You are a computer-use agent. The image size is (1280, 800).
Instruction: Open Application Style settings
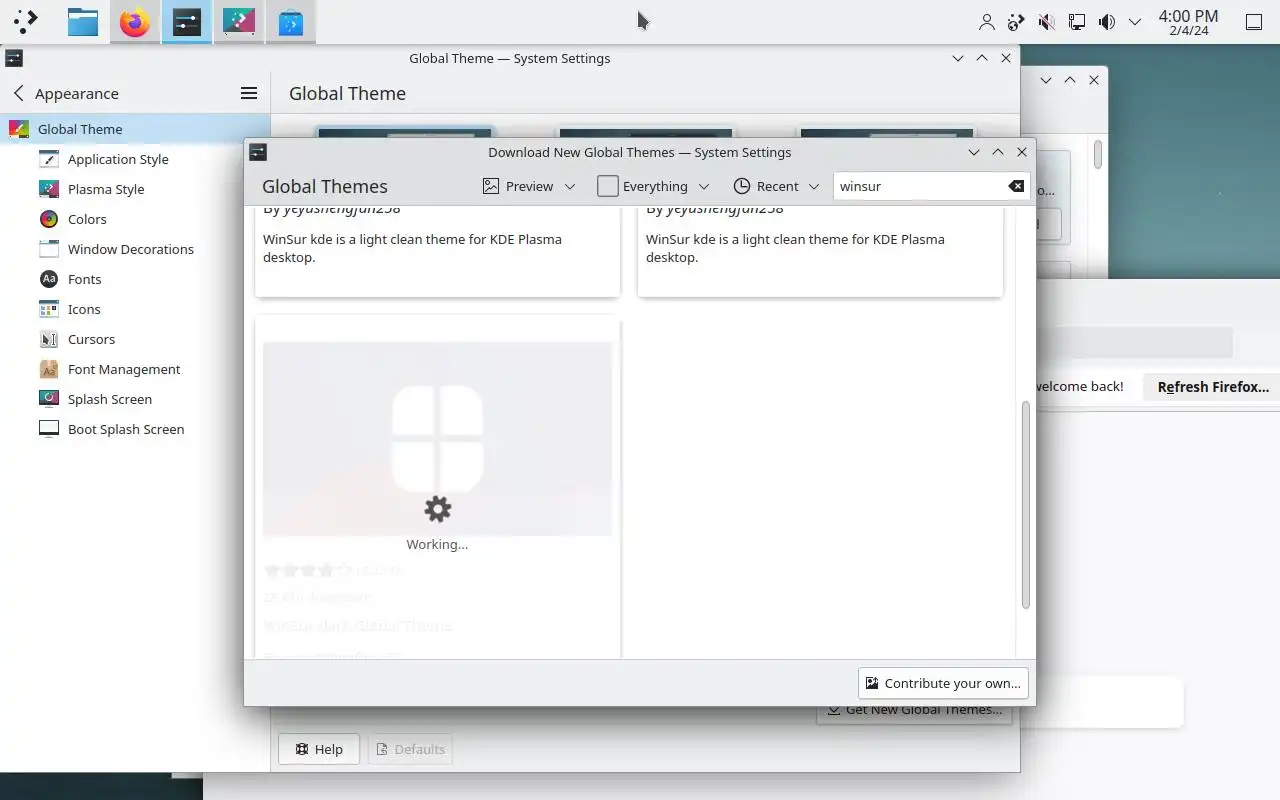coord(135,159)
